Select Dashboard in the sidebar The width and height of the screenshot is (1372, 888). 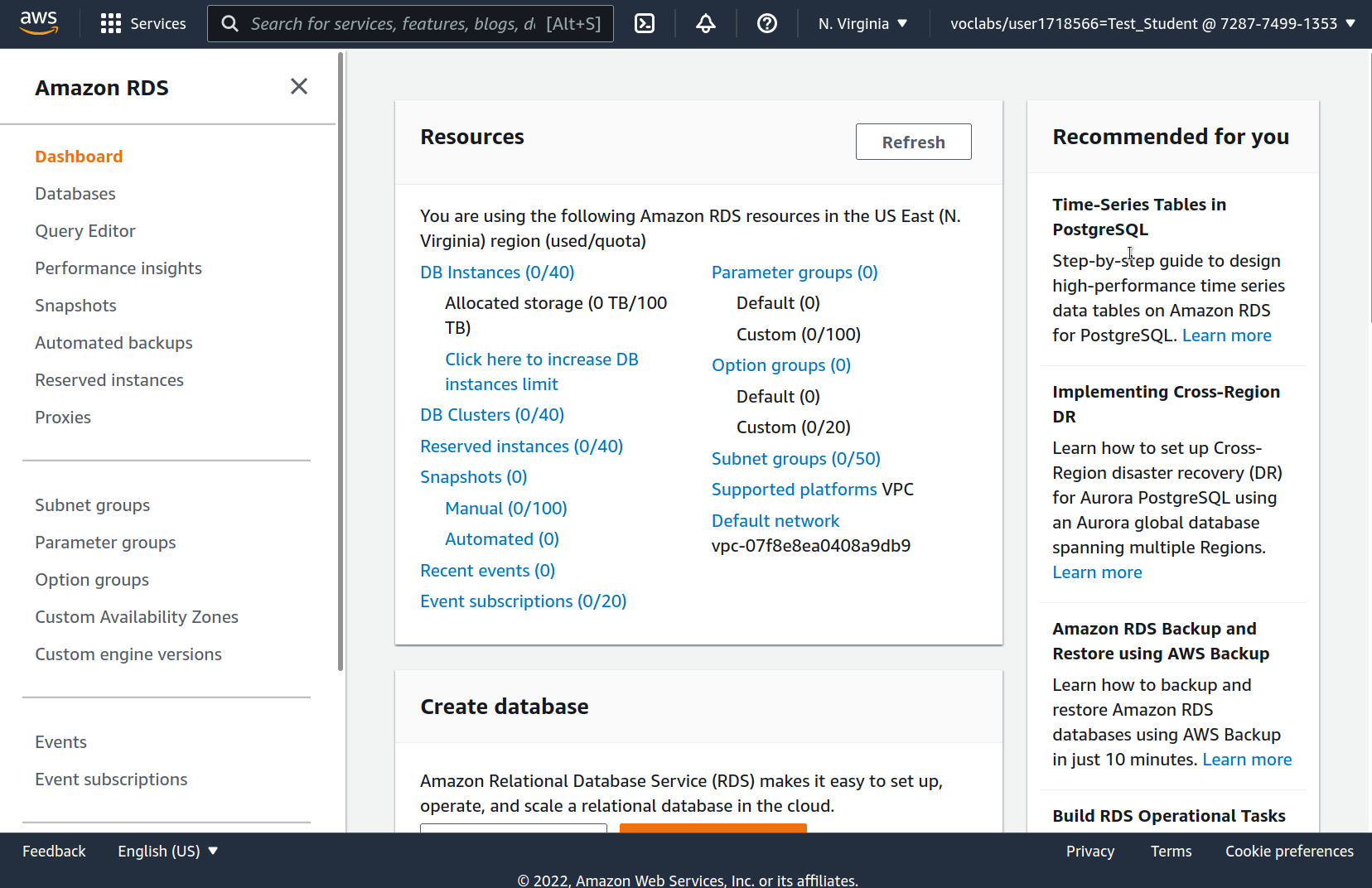[79, 157]
